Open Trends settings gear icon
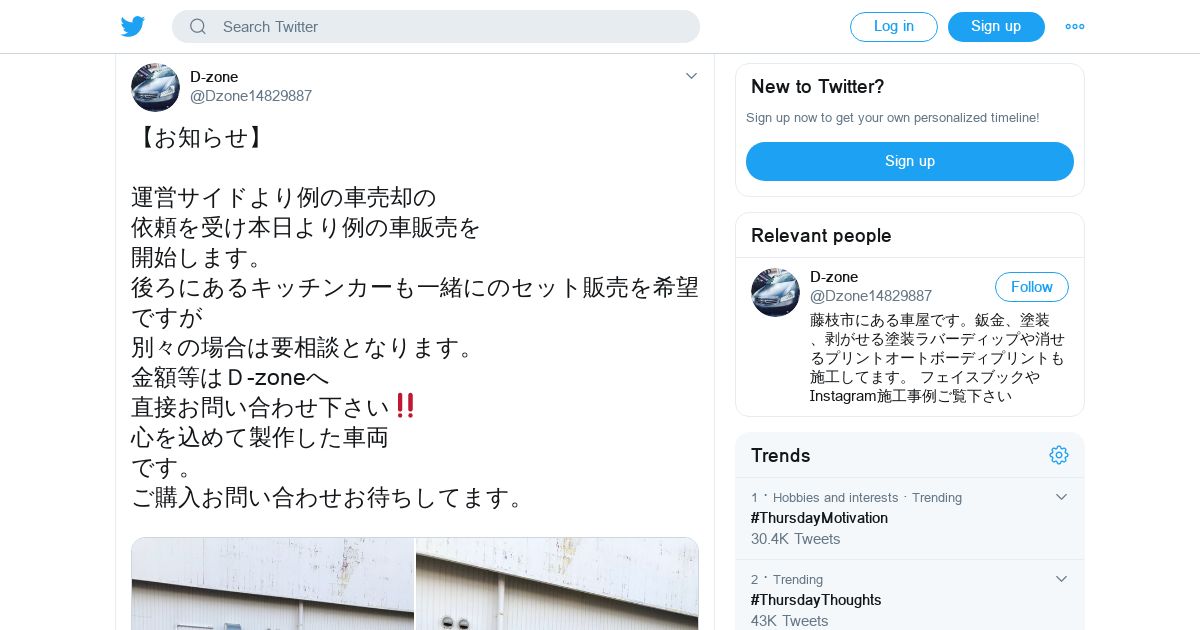Image resolution: width=1200 pixels, height=630 pixels. tap(1059, 455)
